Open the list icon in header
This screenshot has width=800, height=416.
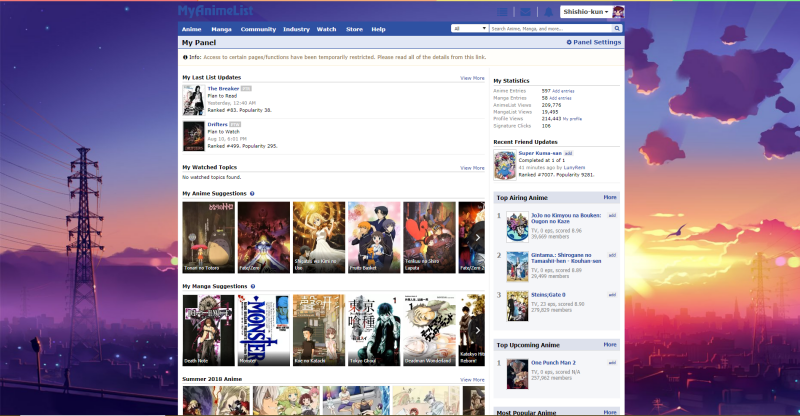tap(502, 12)
